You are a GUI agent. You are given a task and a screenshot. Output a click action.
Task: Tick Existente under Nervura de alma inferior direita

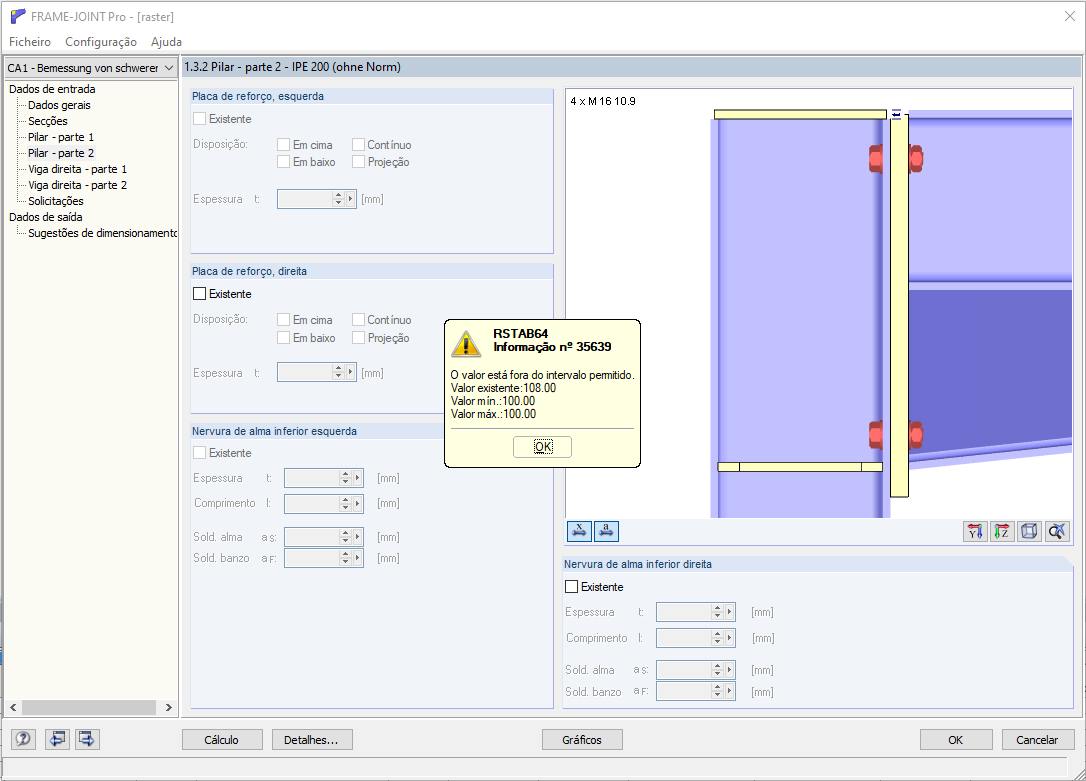click(571, 586)
